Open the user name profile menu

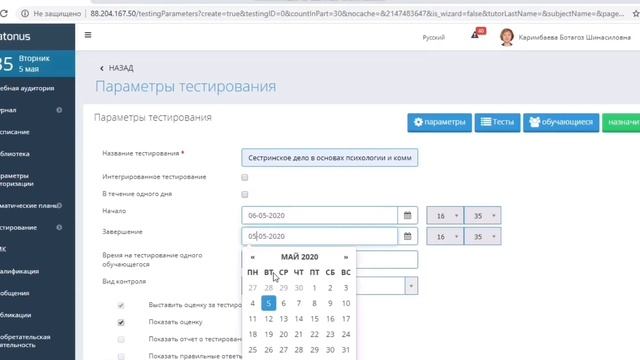pyautogui.click(x=574, y=37)
